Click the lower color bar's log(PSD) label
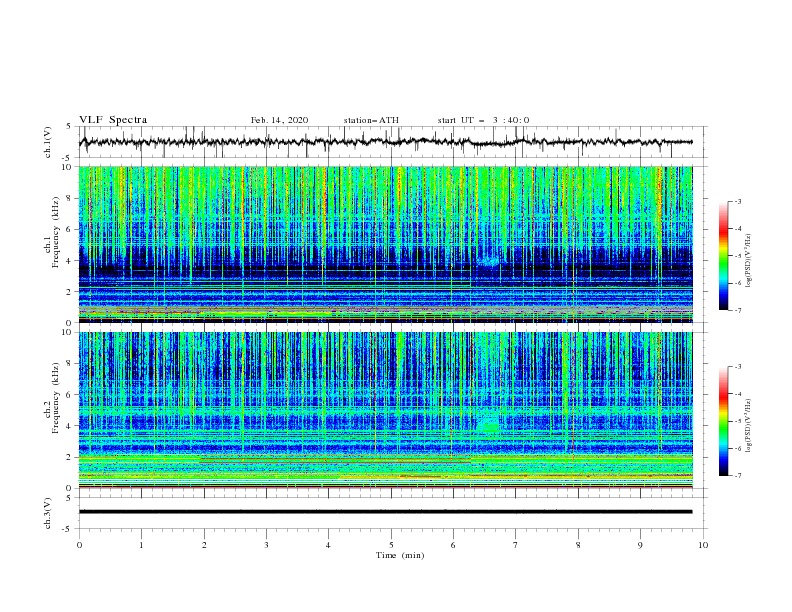This screenshot has height=612, width=792. coord(748,426)
